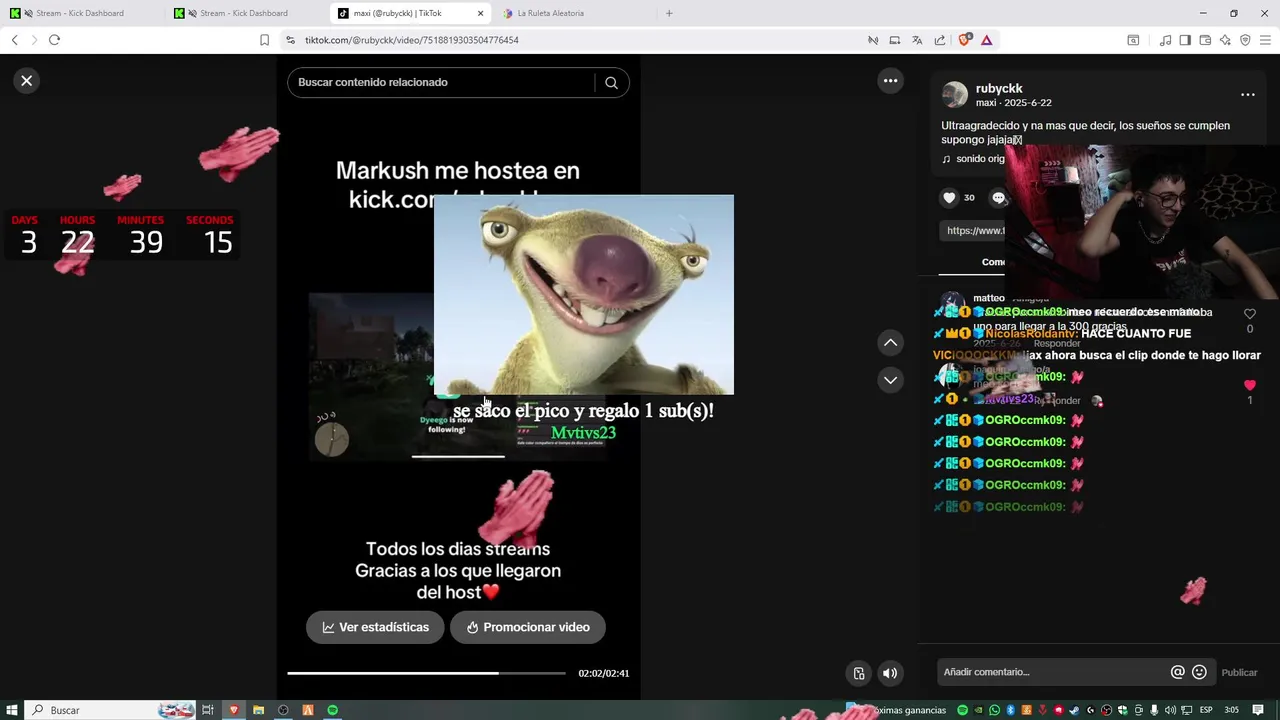Open the rubyckk post options menu
This screenshot has height=720, width=1280.
pyautogui.click(x=1247, y=95)
